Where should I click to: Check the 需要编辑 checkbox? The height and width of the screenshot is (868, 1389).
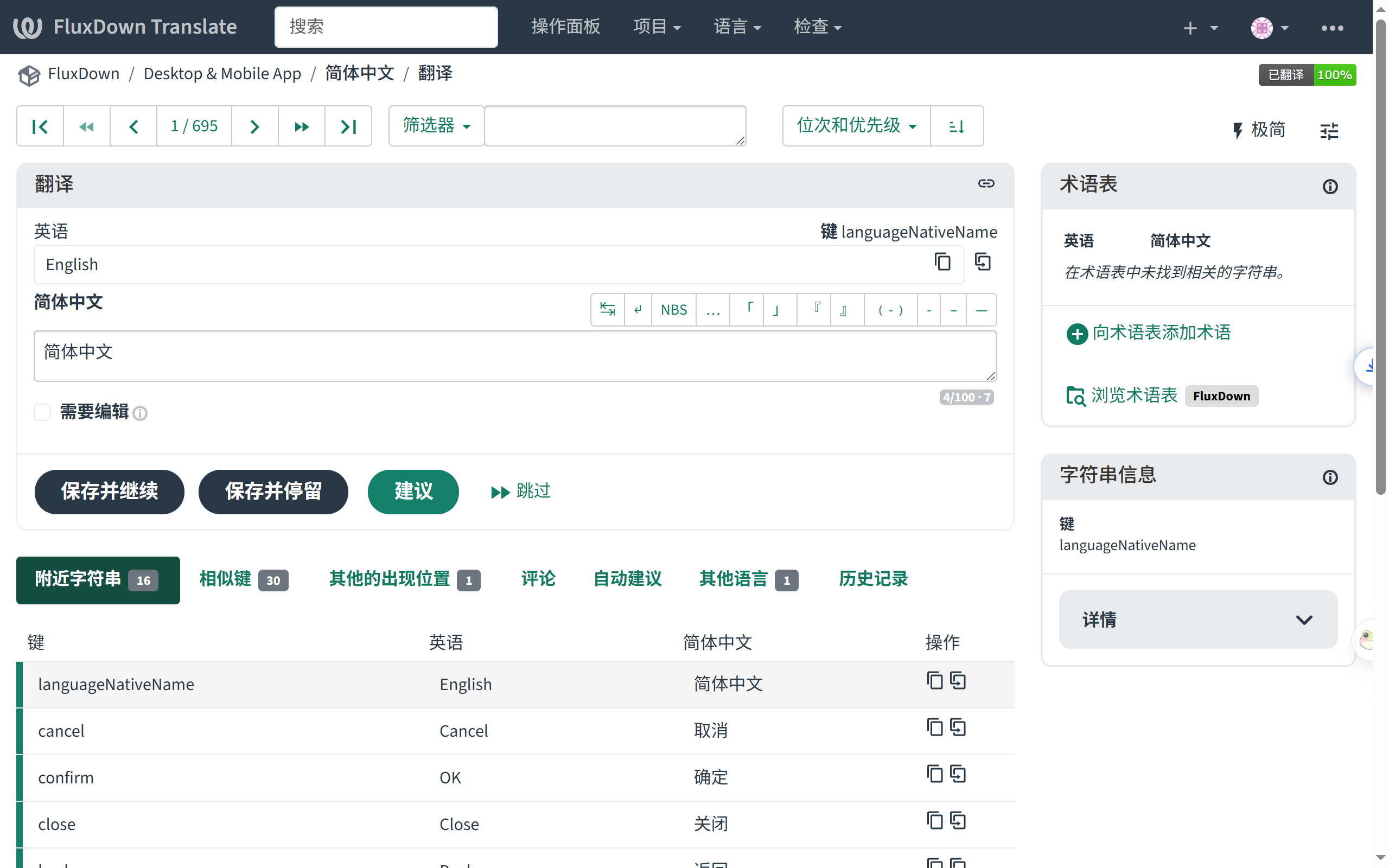point(42,412)
